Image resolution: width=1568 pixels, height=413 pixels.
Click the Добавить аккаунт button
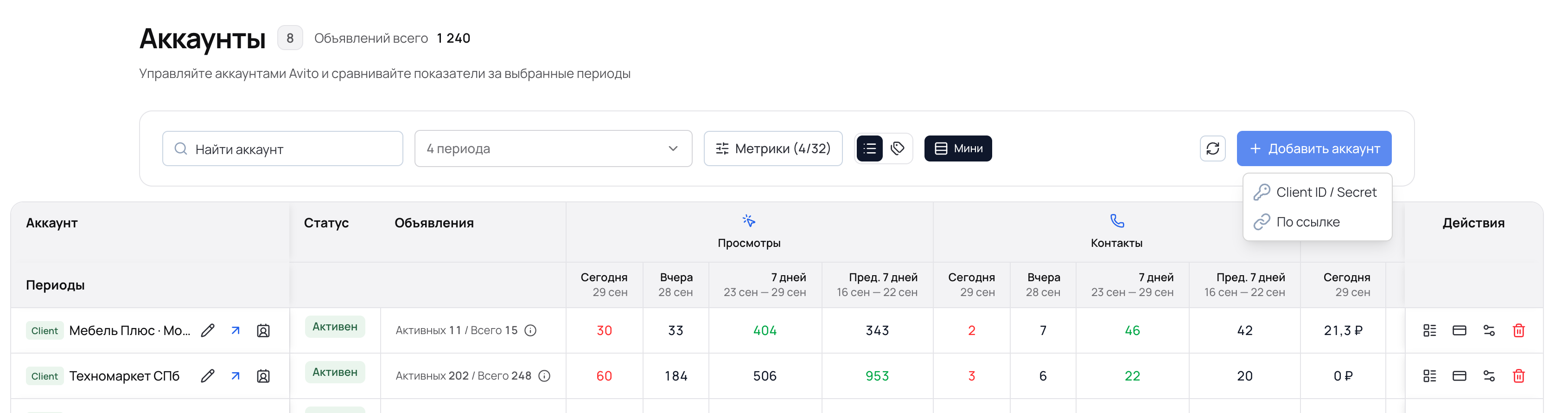[x=1313, y=148]
